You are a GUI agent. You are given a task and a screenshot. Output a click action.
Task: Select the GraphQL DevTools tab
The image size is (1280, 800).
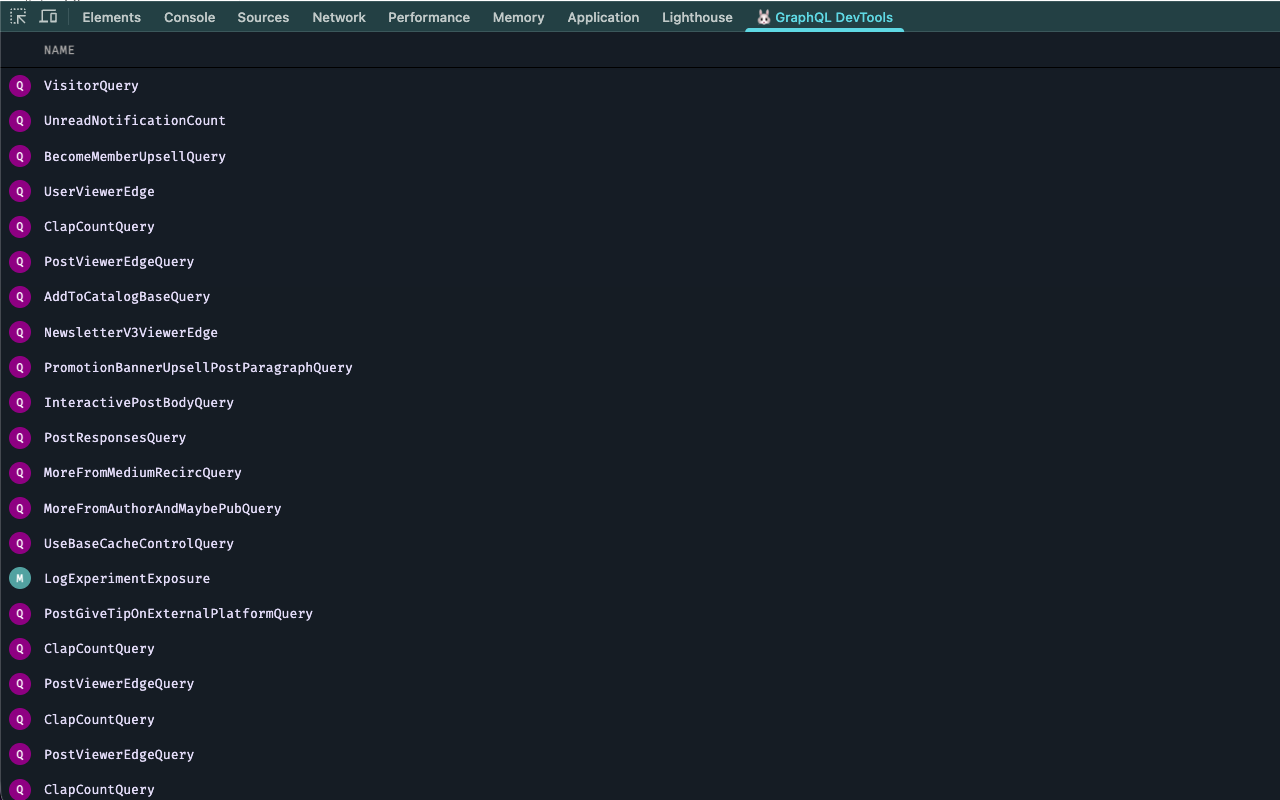coord(824,17)
